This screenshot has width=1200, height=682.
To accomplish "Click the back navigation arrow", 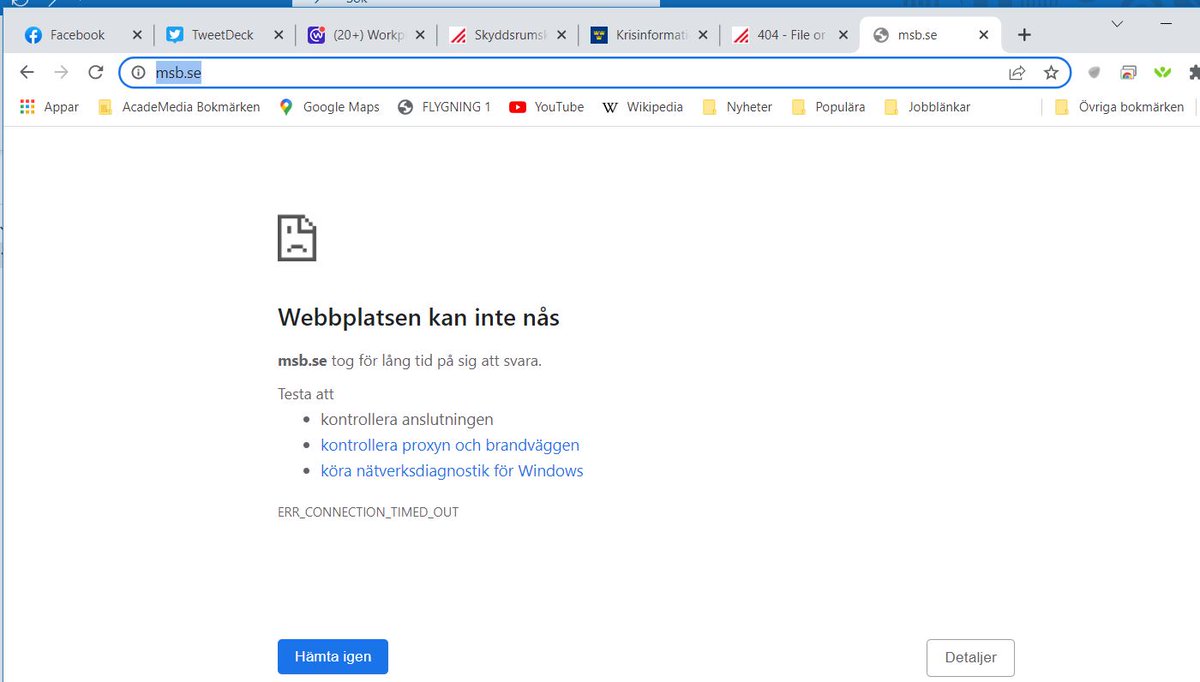I will (x=25, y=72).
